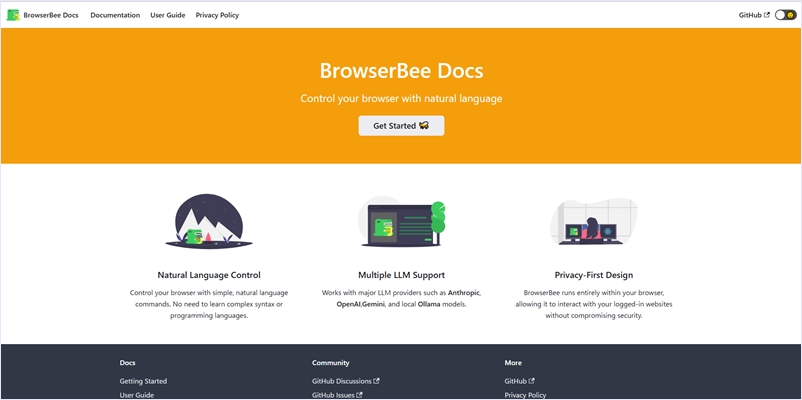Click the GitHub link in the navbar
The height and width of the screenshot is (400, 802).
coord(750,15)
